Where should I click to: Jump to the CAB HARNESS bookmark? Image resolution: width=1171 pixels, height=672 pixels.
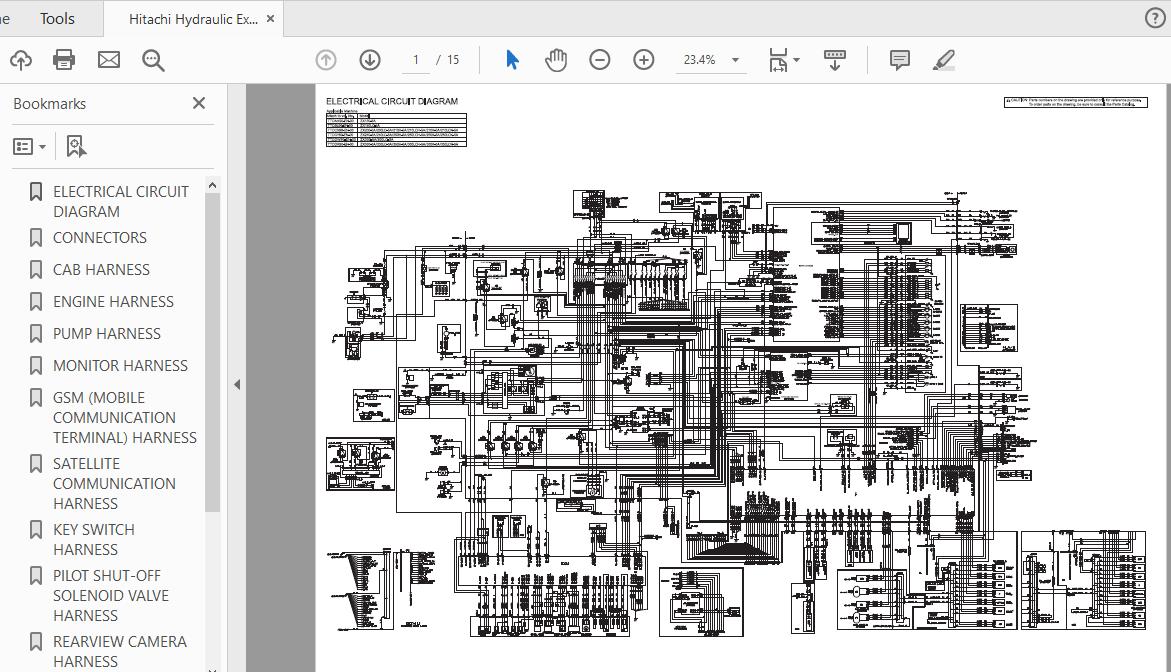coord(101,269)
